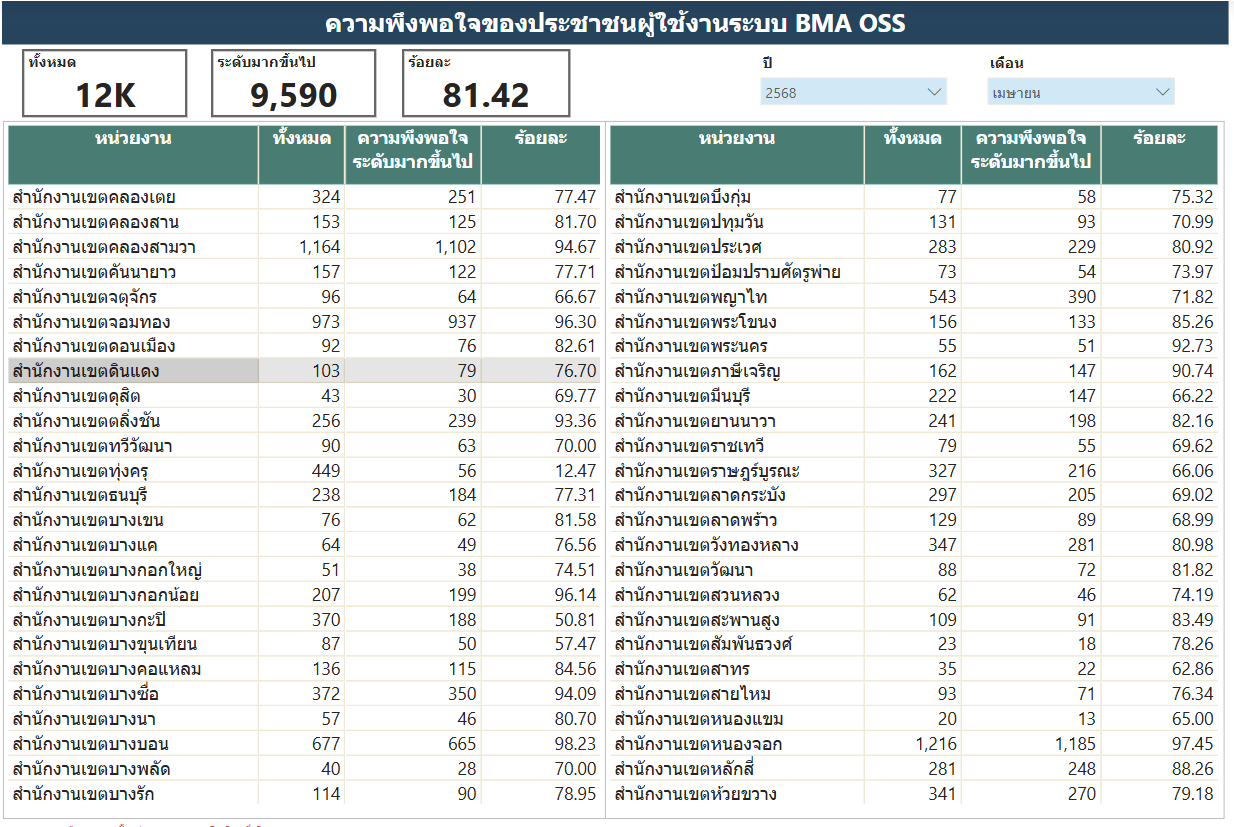Select row สำนักงานเขตราษฎร์บูรณะ
The image size is (1234, 827).
point(914,471)
